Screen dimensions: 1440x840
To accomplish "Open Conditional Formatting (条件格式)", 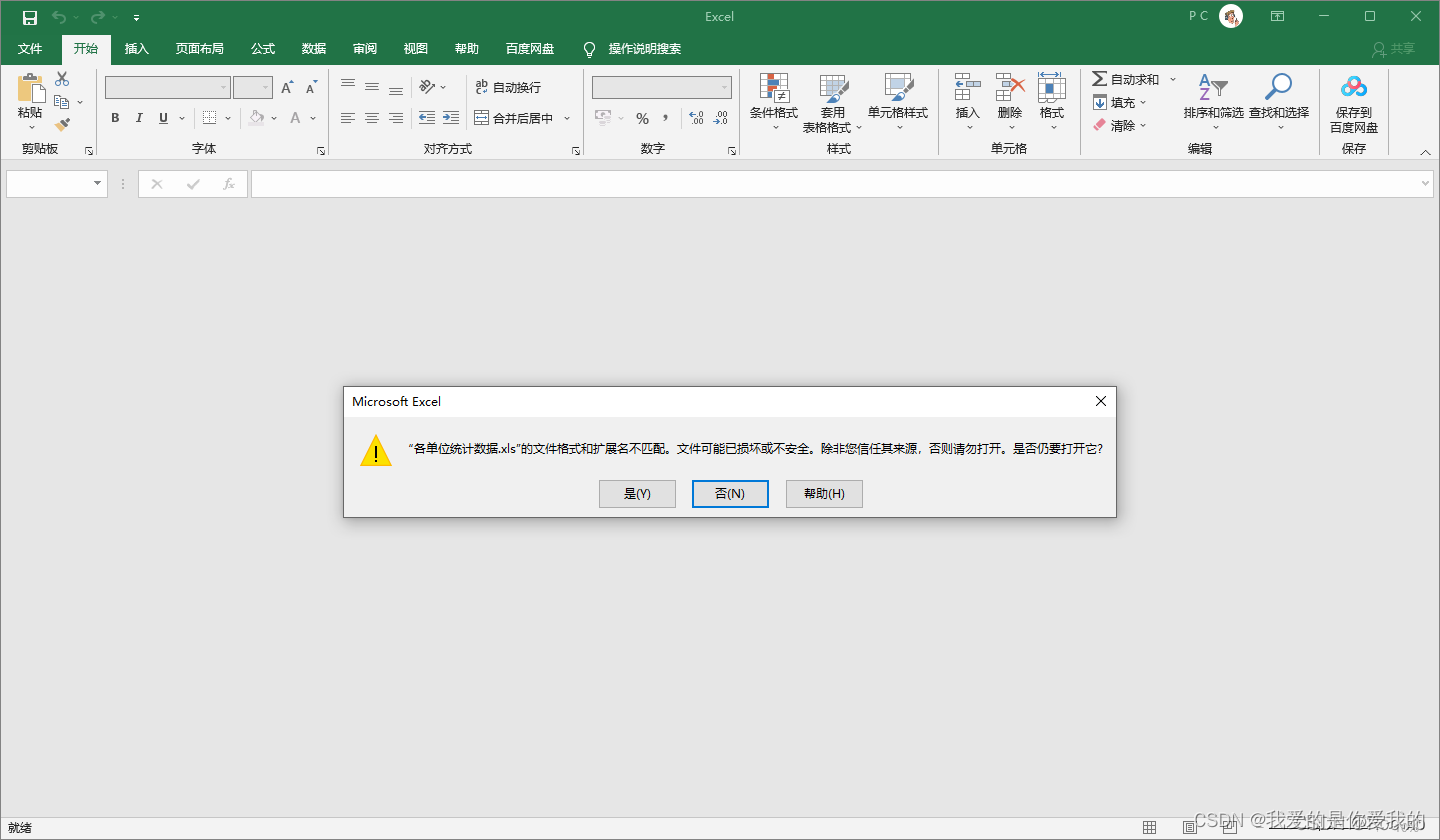I will pyautogui.click(x=774, y=103).
